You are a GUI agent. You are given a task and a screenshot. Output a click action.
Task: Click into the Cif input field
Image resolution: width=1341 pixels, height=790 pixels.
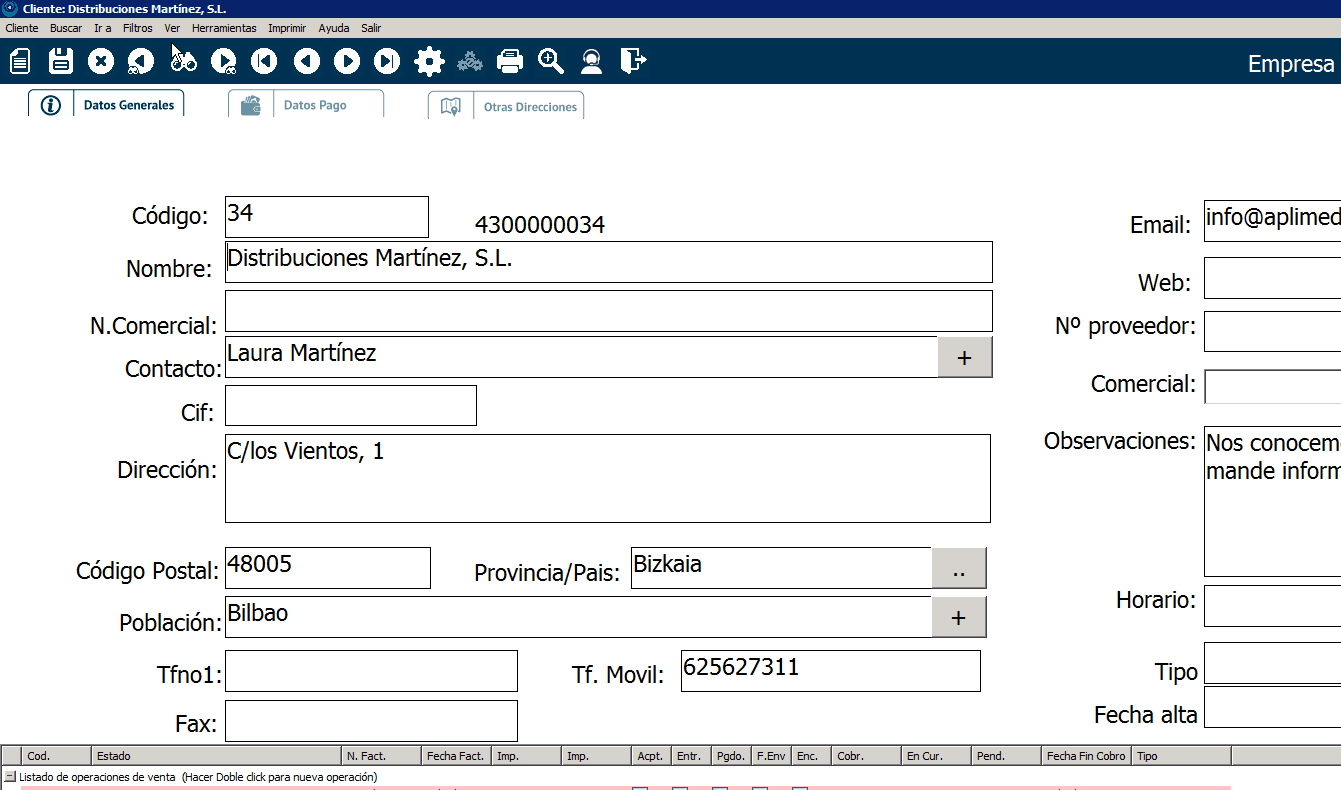350,406
